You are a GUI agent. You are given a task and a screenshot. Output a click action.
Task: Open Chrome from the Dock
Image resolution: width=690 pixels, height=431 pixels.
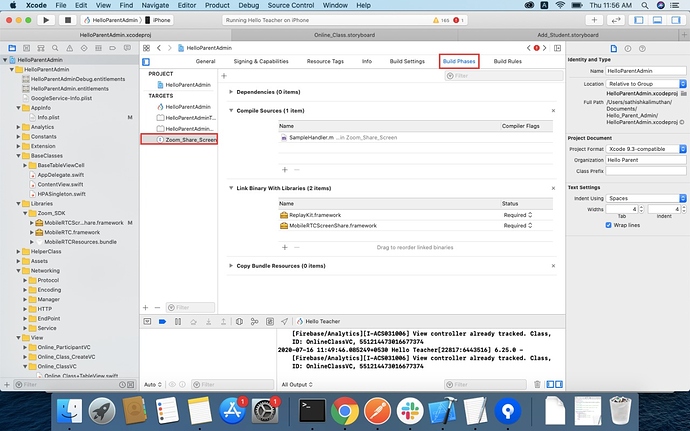(x=345, y=410)
